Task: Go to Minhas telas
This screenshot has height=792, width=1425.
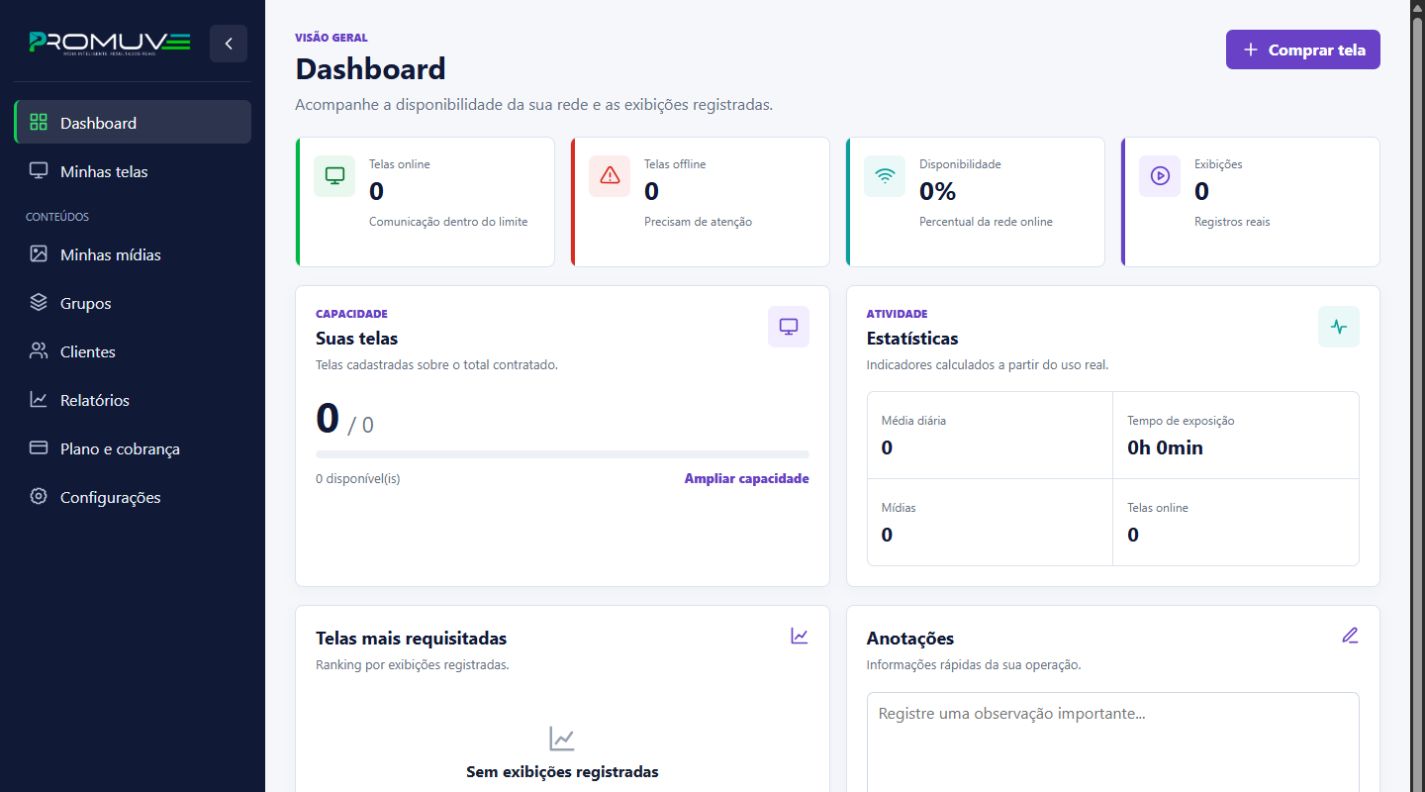Action: click(x=133, y=171)
